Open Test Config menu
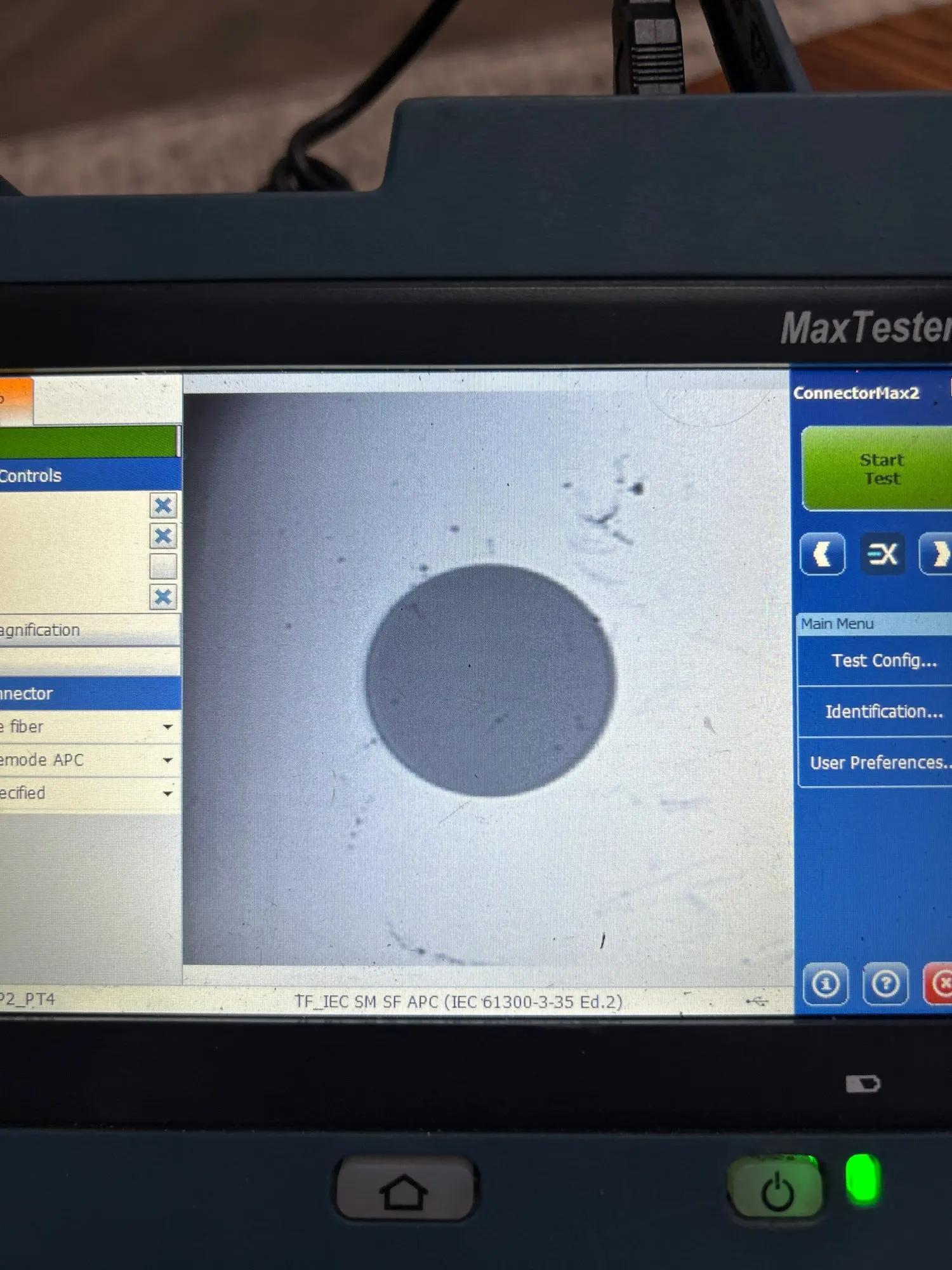This screenshot has height=1270, width=952. coord(876,660)
